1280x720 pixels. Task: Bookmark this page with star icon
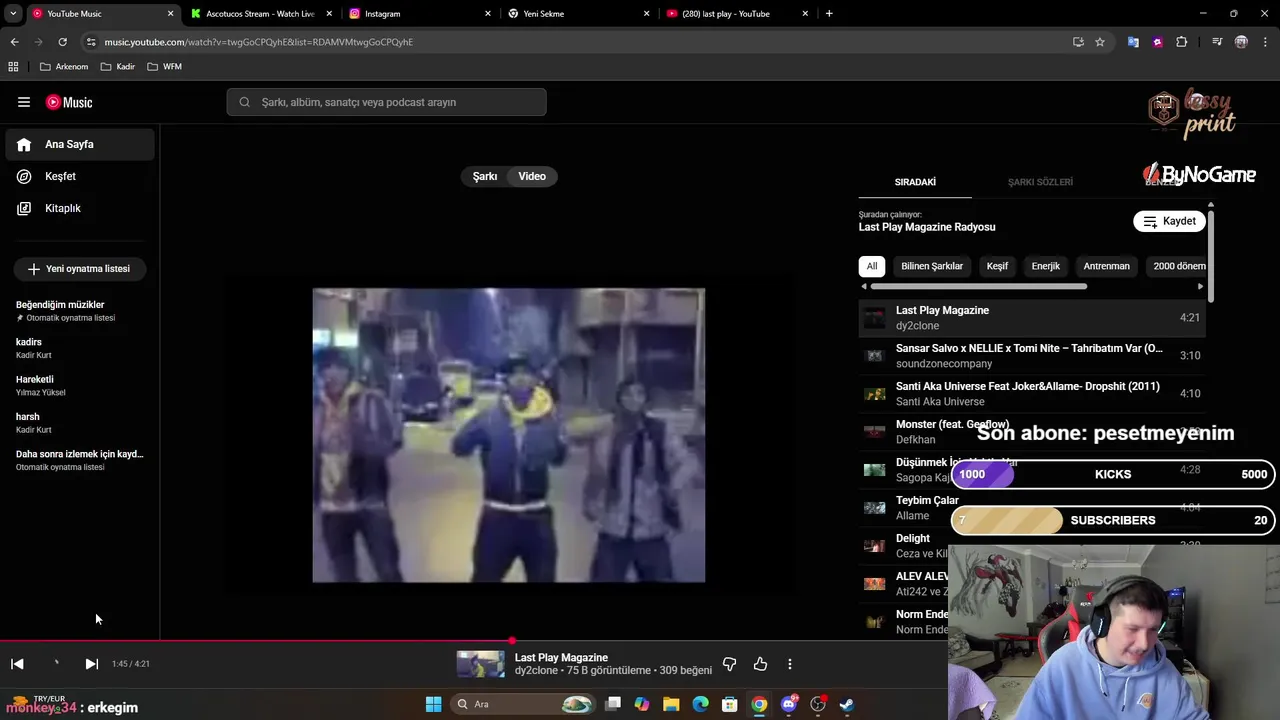(x=1100, y=42)
